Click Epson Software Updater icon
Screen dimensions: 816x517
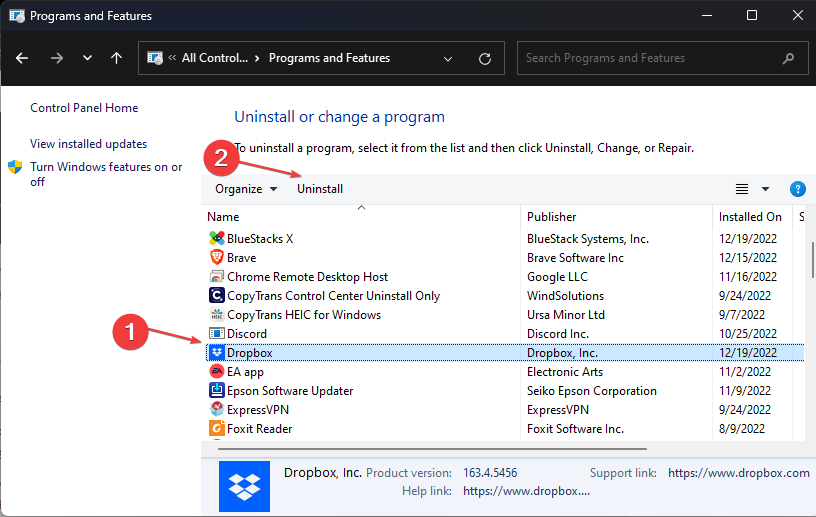(x=216, y=390)
